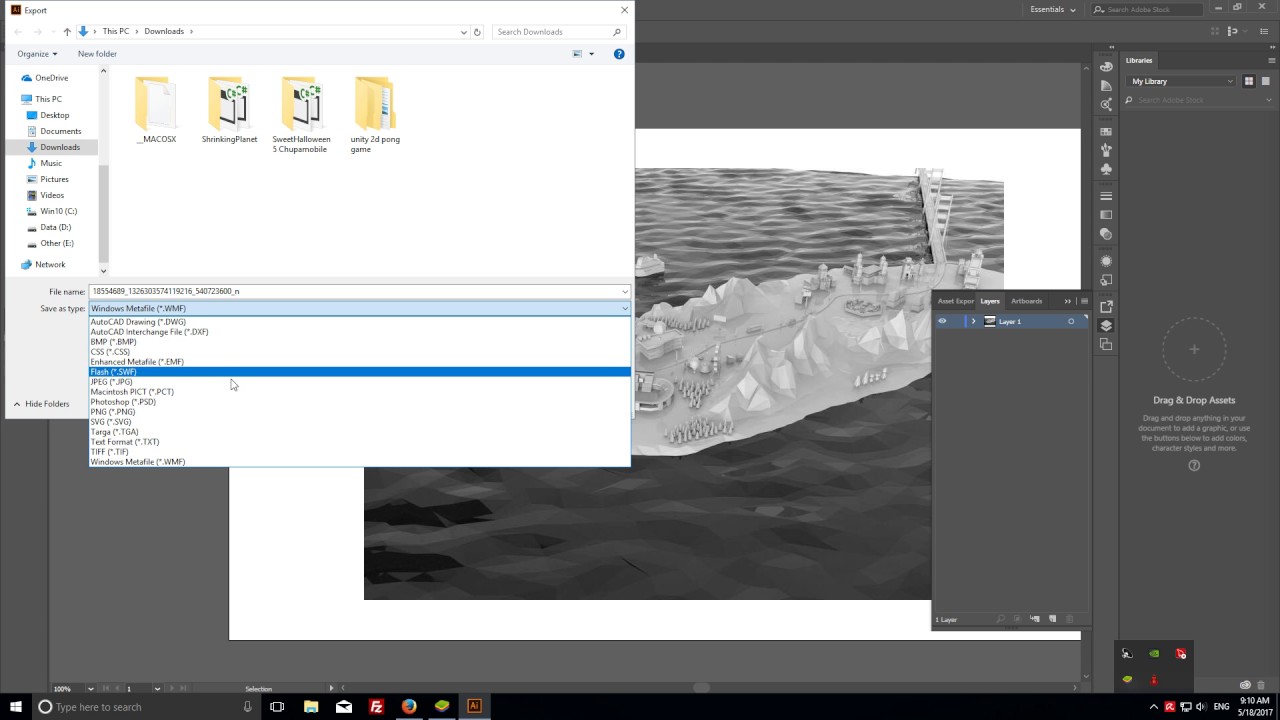Select Flash (*.SWF) file type
Screen dimensions: 1280x720
point(360,372)
